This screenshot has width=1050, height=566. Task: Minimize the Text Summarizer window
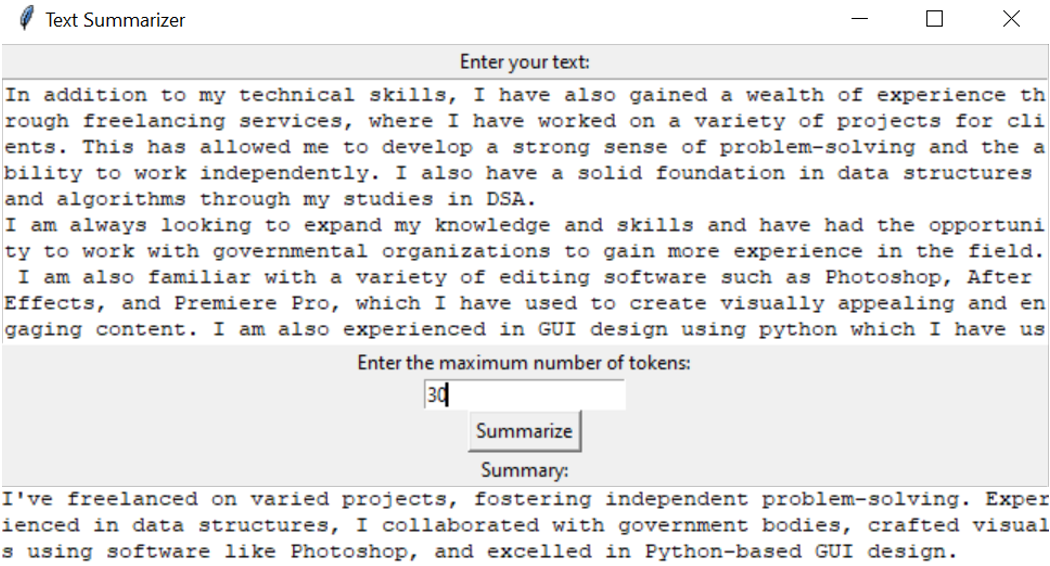tap(859, 19)
